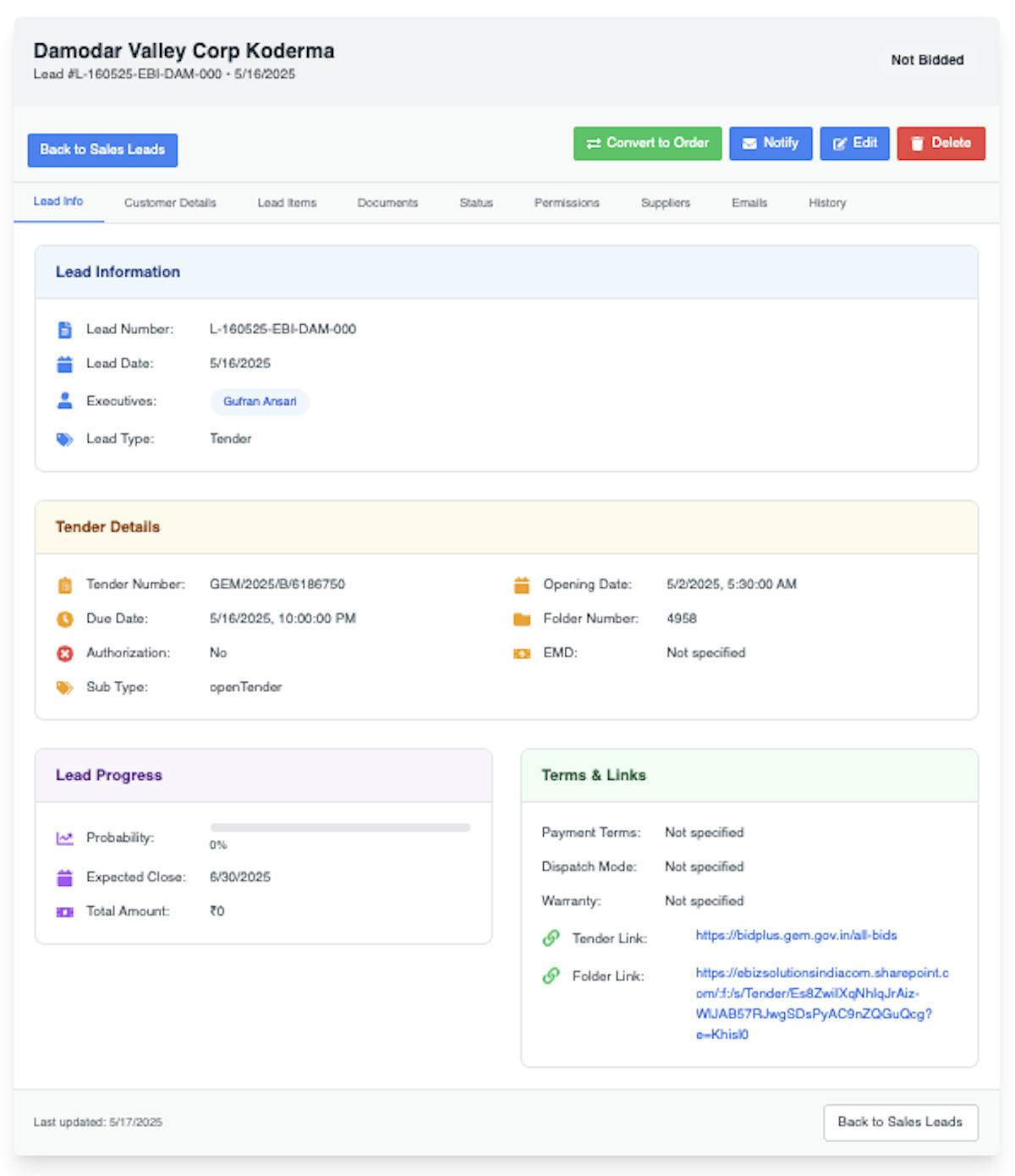Click the money icon beside EMD
Viewport: 1015px width, 1176px height.
point(522,653)
